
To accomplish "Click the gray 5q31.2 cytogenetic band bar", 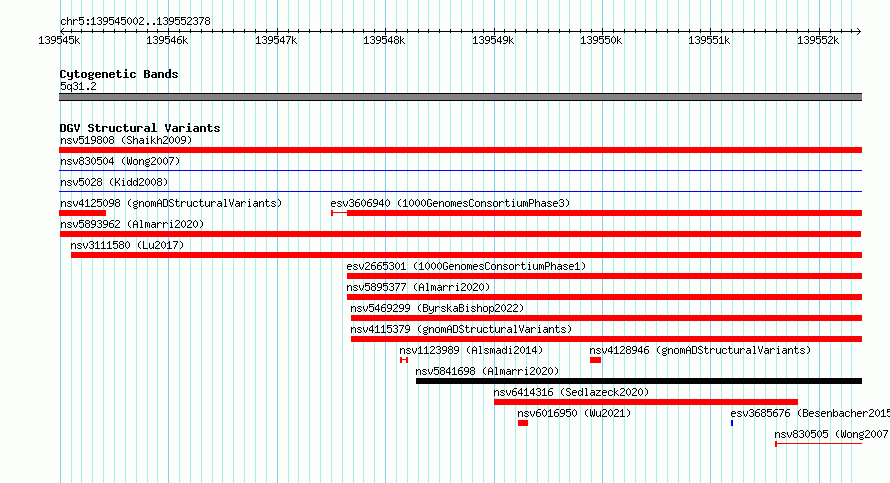I will (x=460, y=97).
